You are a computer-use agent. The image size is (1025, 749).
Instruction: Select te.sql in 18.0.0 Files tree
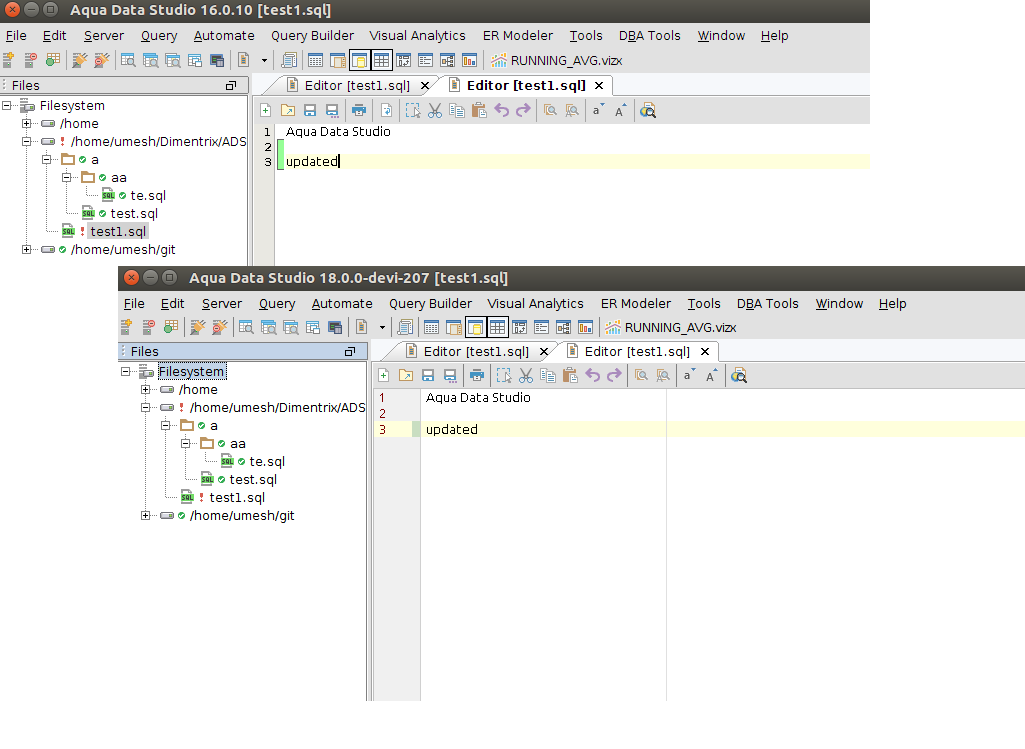[x=267, y=461]
